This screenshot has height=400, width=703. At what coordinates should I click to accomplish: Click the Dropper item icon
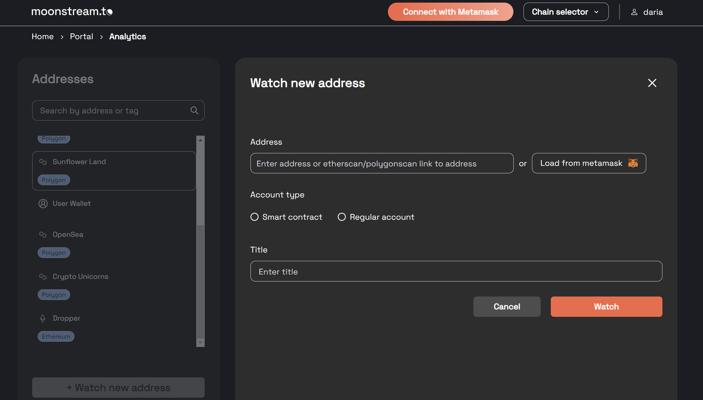tap(43, 318)
